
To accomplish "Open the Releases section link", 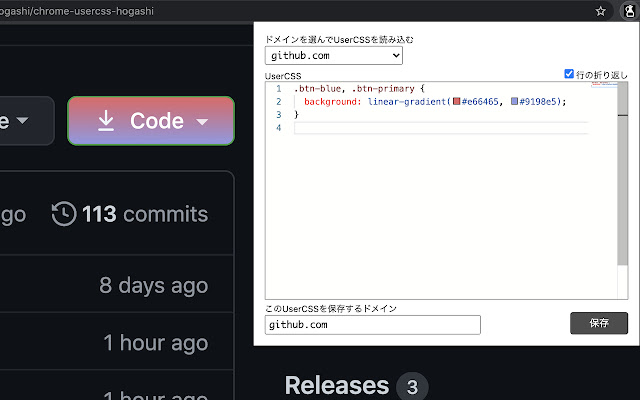I will [x=336, y=386].
